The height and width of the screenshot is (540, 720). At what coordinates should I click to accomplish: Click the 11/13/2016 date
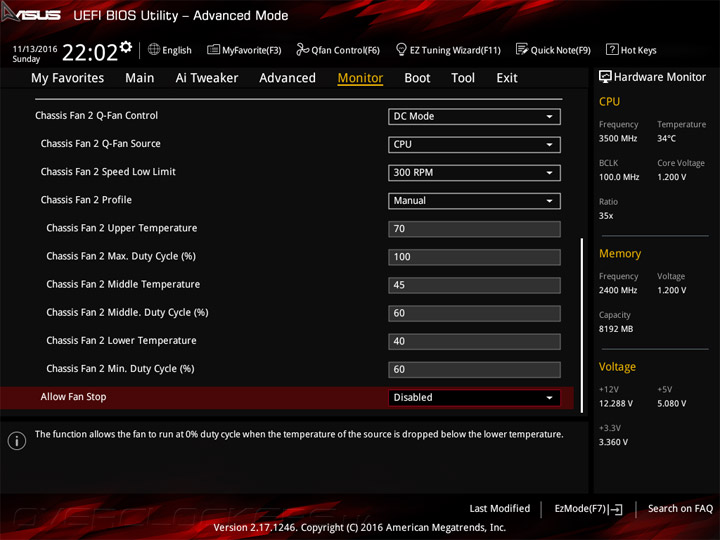coord(35,49)
